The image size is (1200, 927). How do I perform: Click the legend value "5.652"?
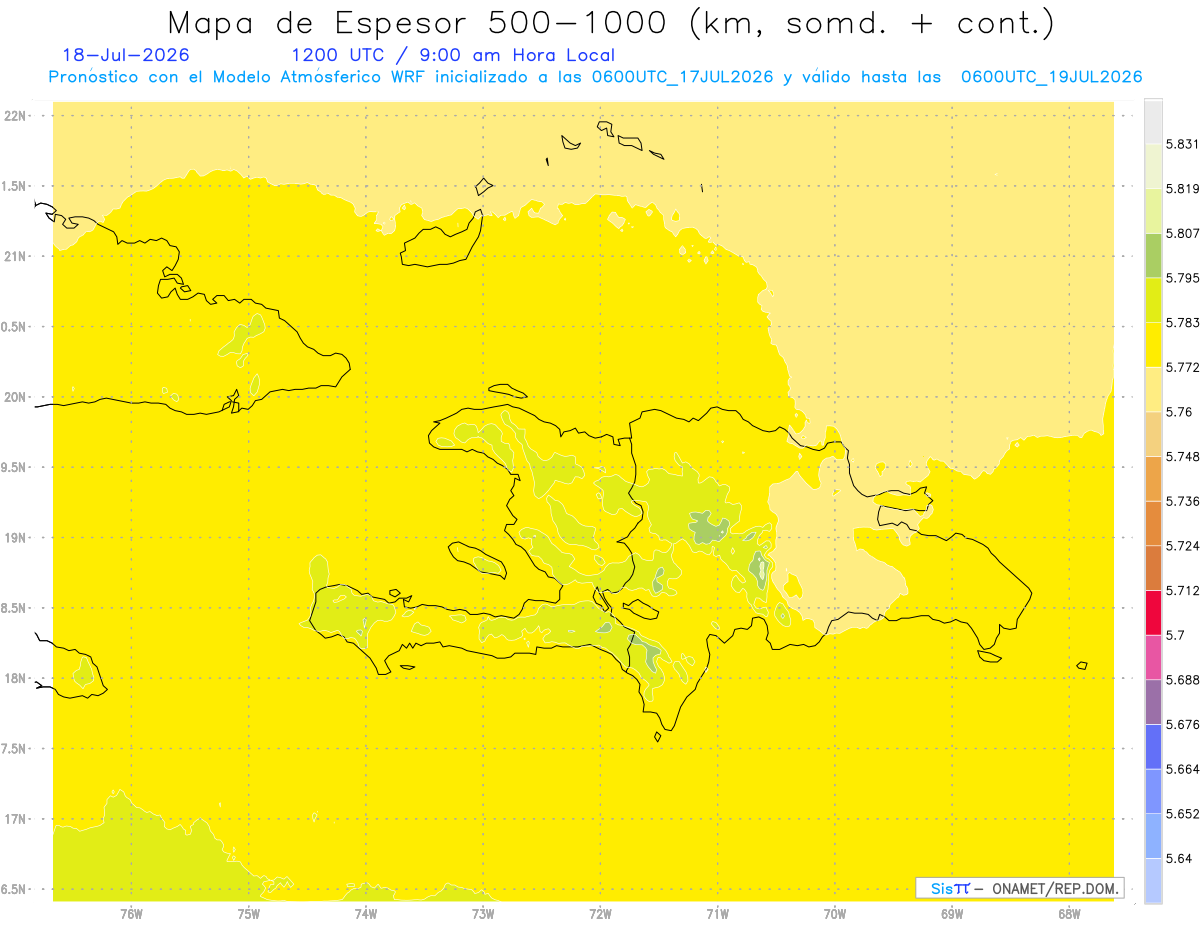(1182, 814)
